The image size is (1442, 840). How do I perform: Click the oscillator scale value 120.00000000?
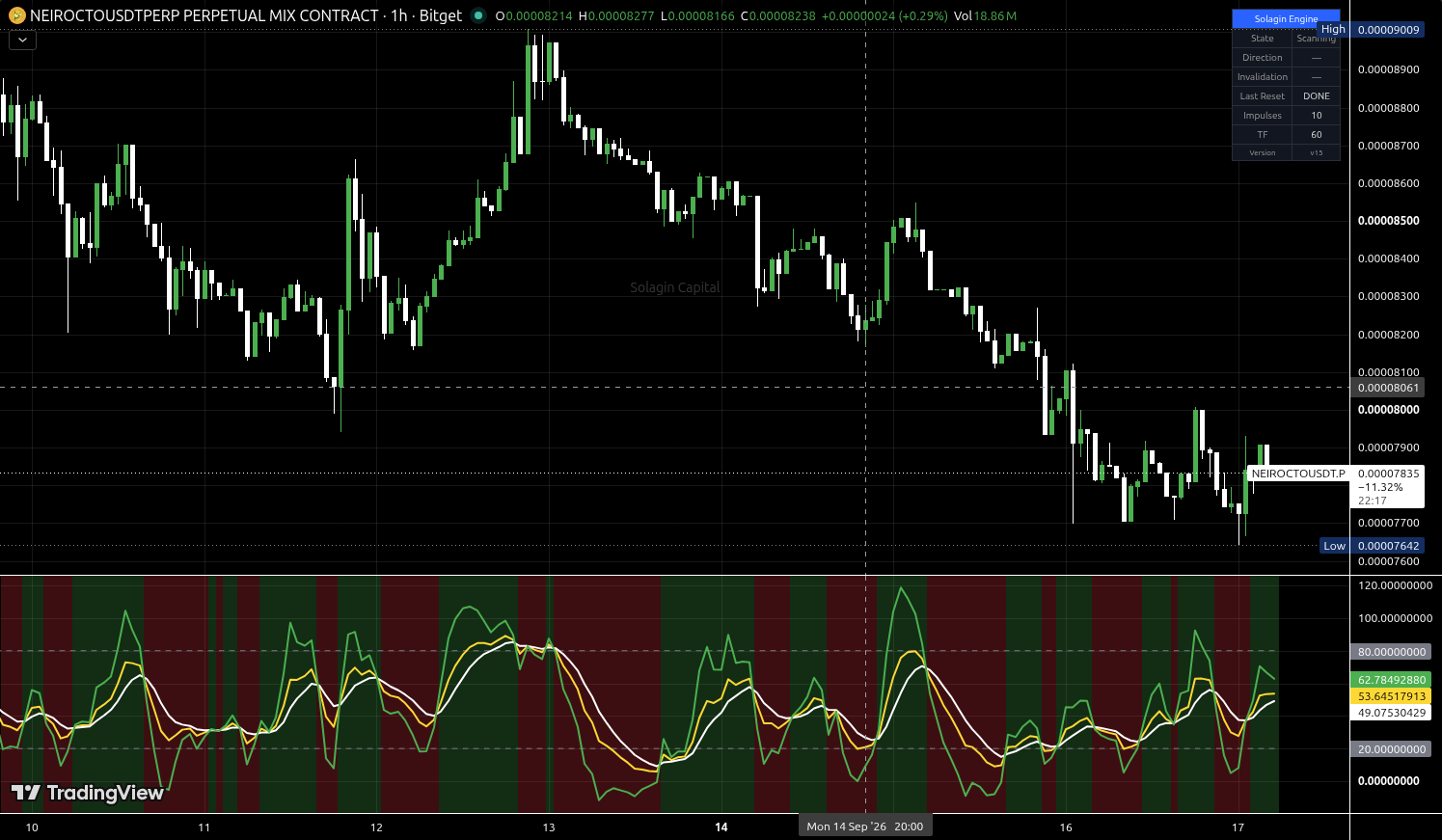pyautogui.click(x=1395, y=585)
